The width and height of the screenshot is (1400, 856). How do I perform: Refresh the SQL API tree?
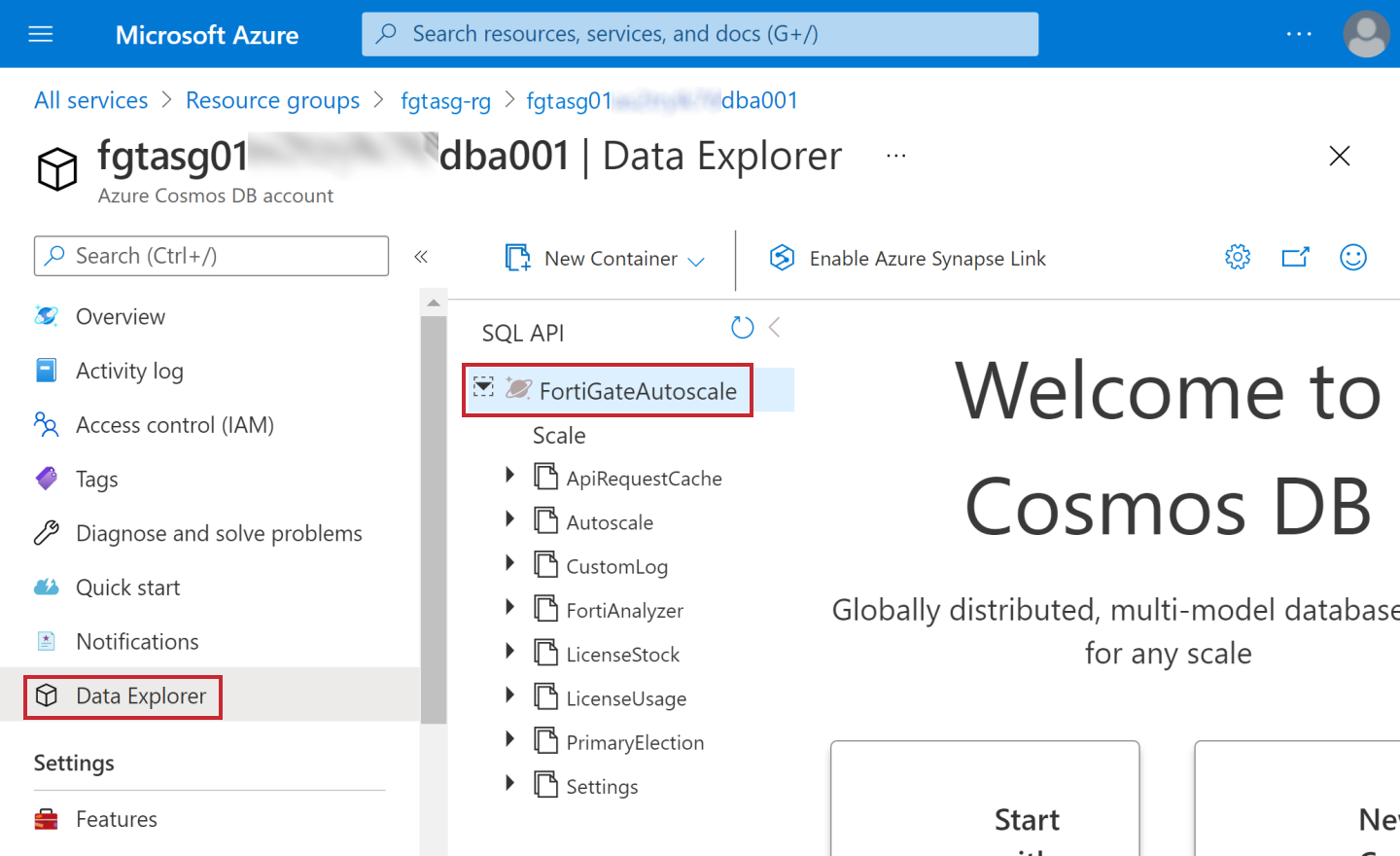742,328
